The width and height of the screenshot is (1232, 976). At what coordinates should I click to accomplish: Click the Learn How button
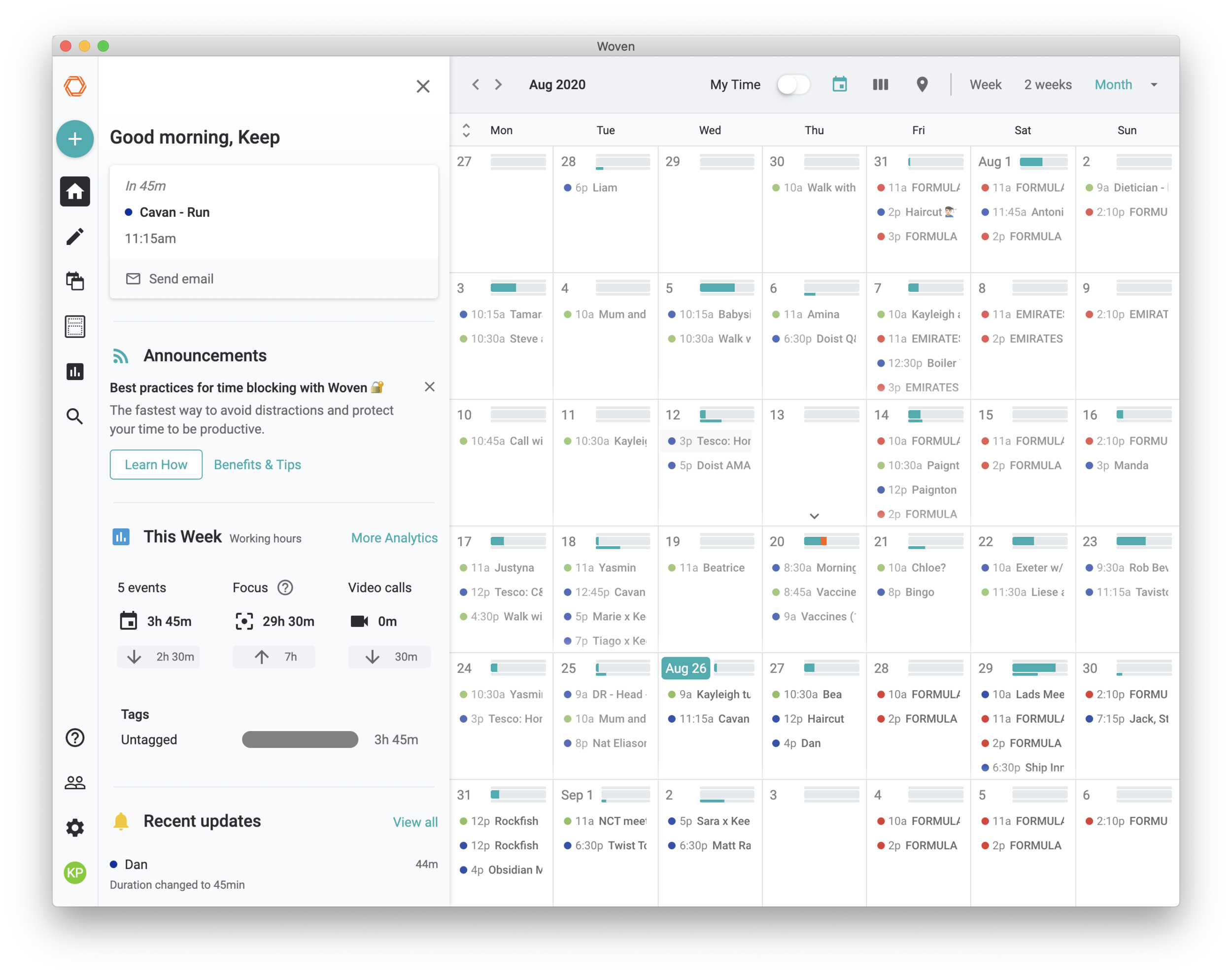click(x=156, y=464)
